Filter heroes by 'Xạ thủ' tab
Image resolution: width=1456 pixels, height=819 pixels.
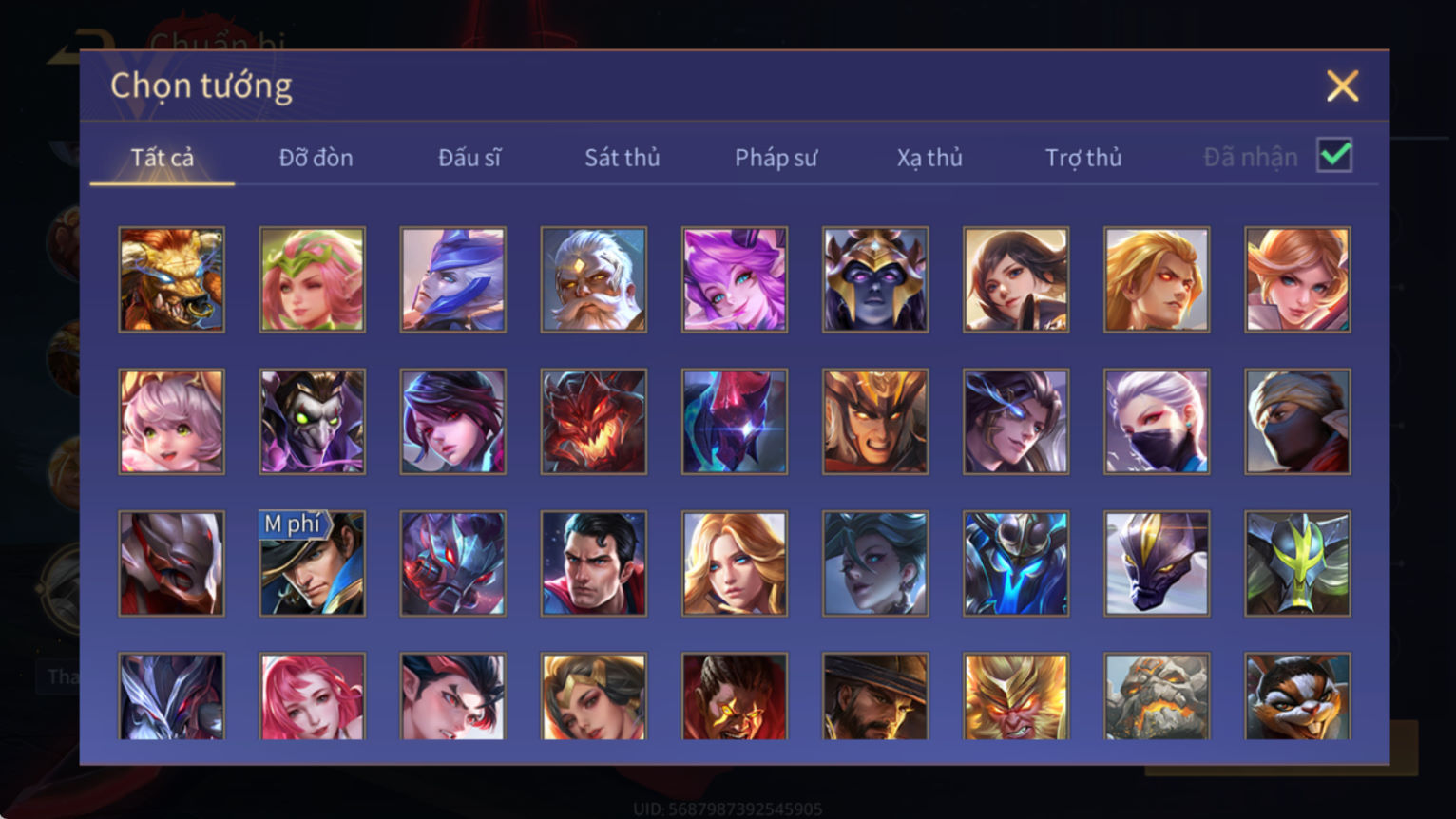point(929,158)
